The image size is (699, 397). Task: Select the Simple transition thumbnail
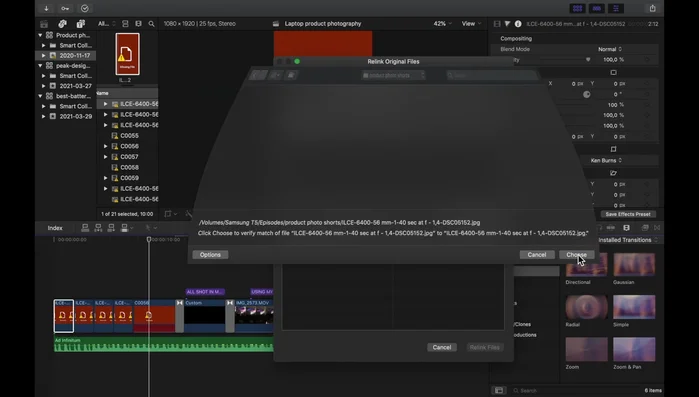point(634,307)
